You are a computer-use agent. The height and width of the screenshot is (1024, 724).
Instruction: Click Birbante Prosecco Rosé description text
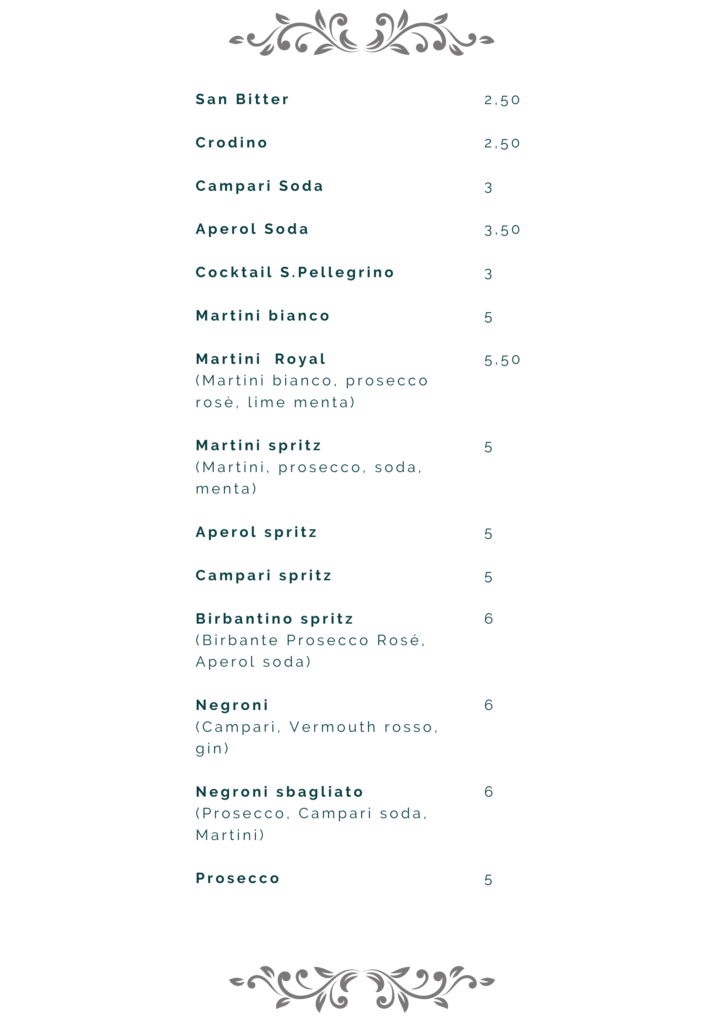click(x=310, y=650)
